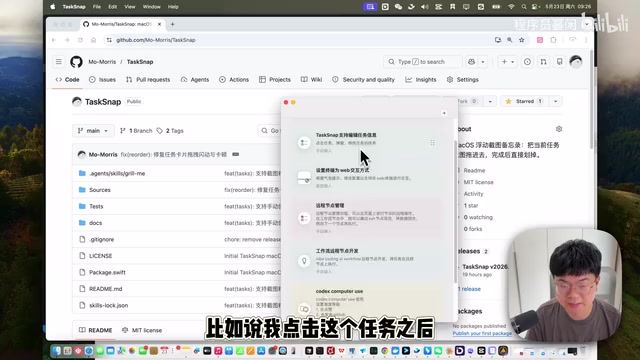Open the View menu
The image size is (640, 360).
(x=130, y=7)
